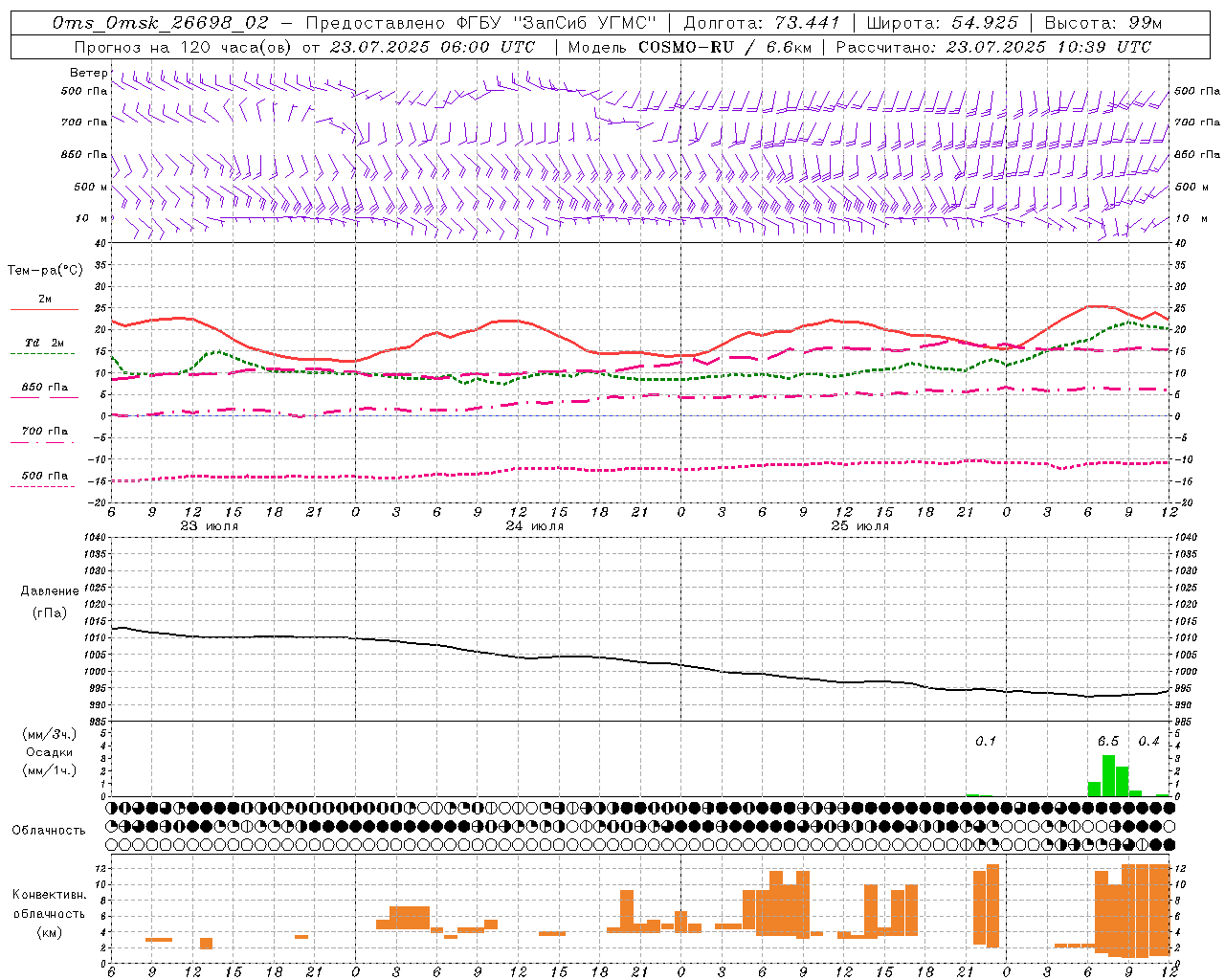This screenshot has width=1225, height=980.
Task: Click the 25 июля date label
Action: point(859,526)
